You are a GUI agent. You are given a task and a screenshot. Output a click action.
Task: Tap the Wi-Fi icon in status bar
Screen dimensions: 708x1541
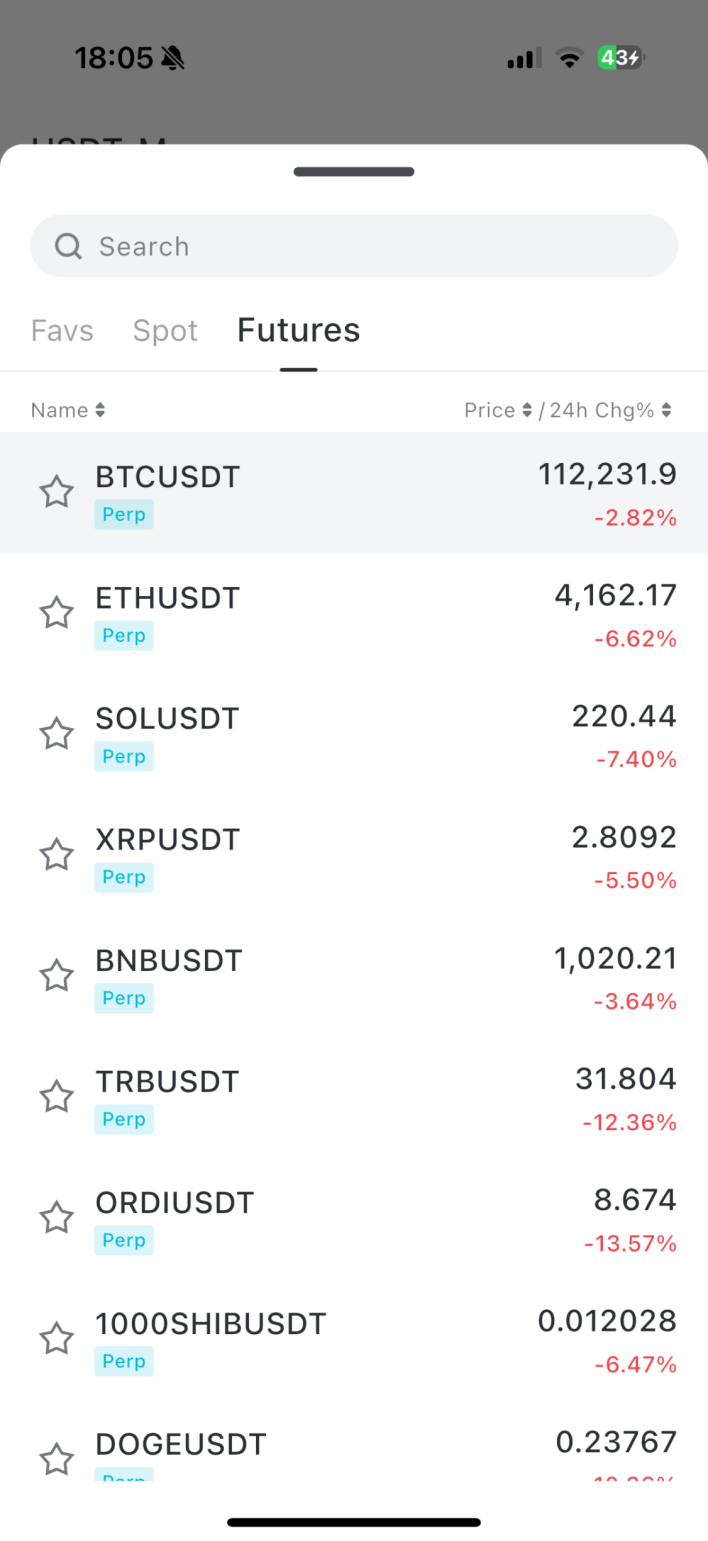(x=569, y=58)
